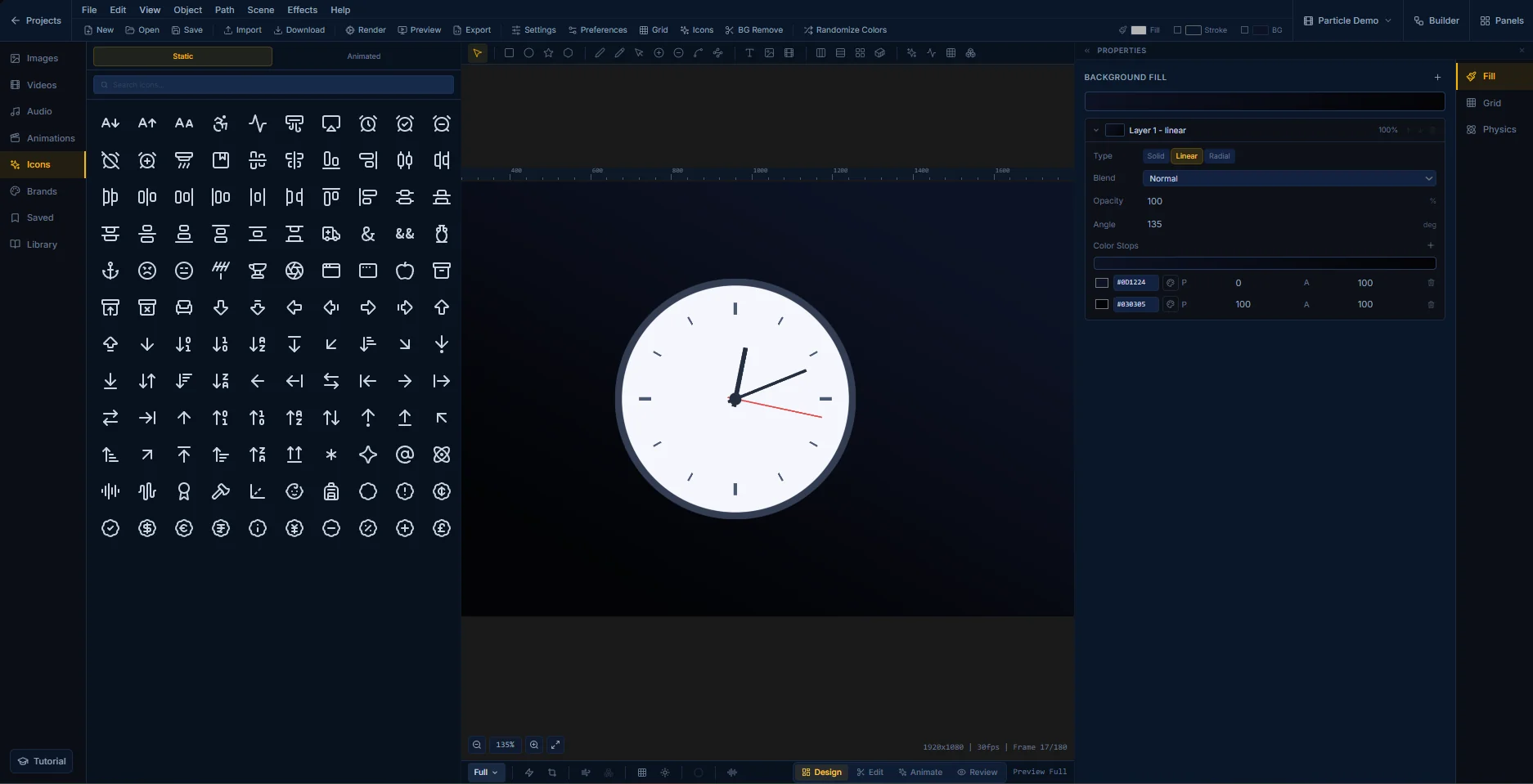Select the star shape tool
Viewport: 1533px width, 784px height.
point(548,53)
